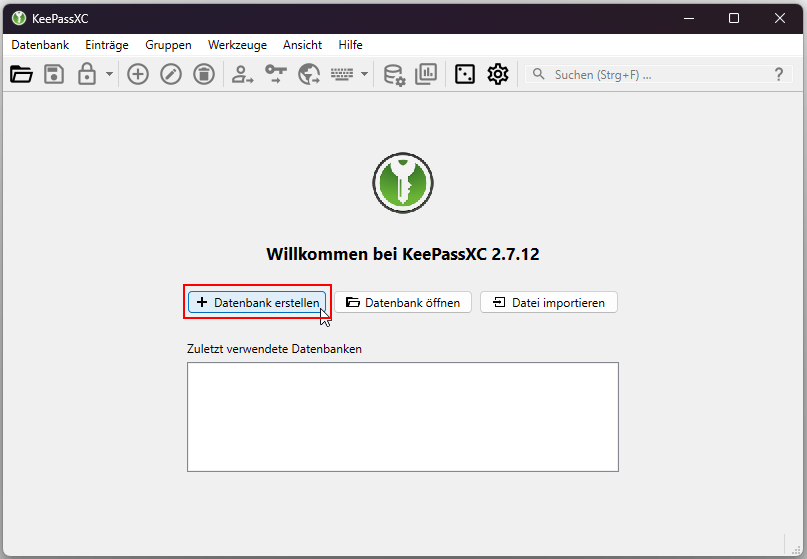Focus the Suchen search field
Viewport: 807px width, 559px height.
pos(659,75)
